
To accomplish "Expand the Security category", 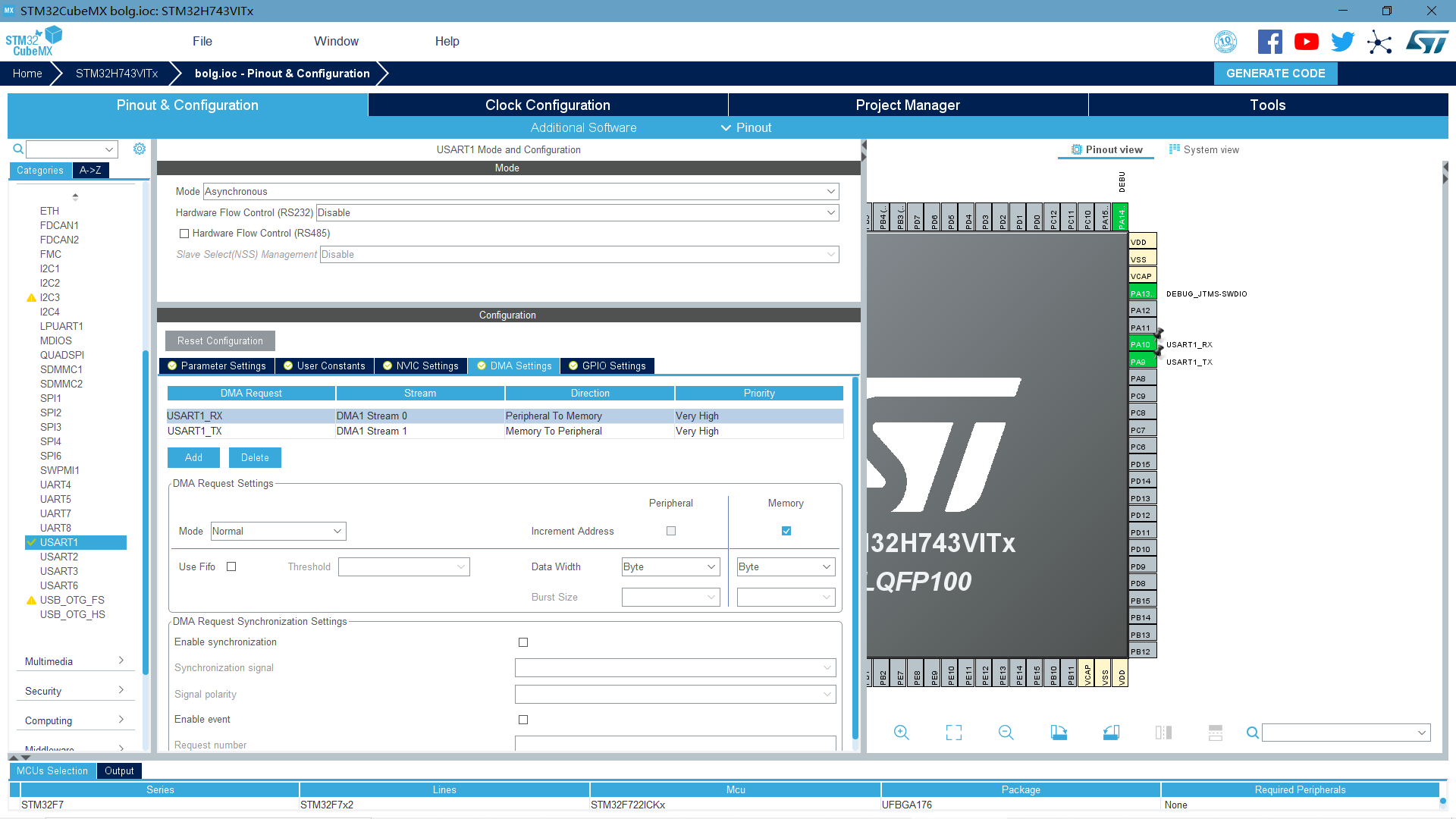I will [x=74, y=691].
